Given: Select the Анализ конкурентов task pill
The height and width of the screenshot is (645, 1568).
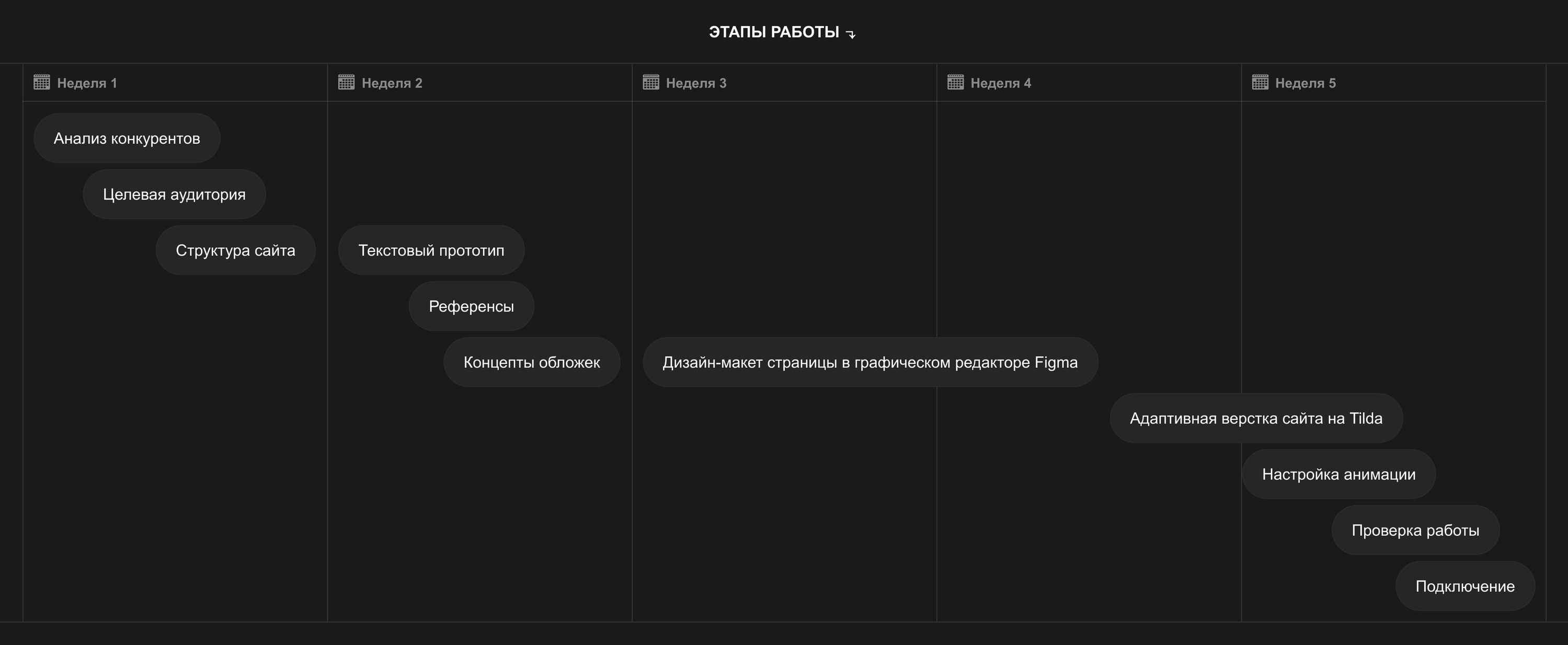Looking at the screenshot, I should coord(127,138).
